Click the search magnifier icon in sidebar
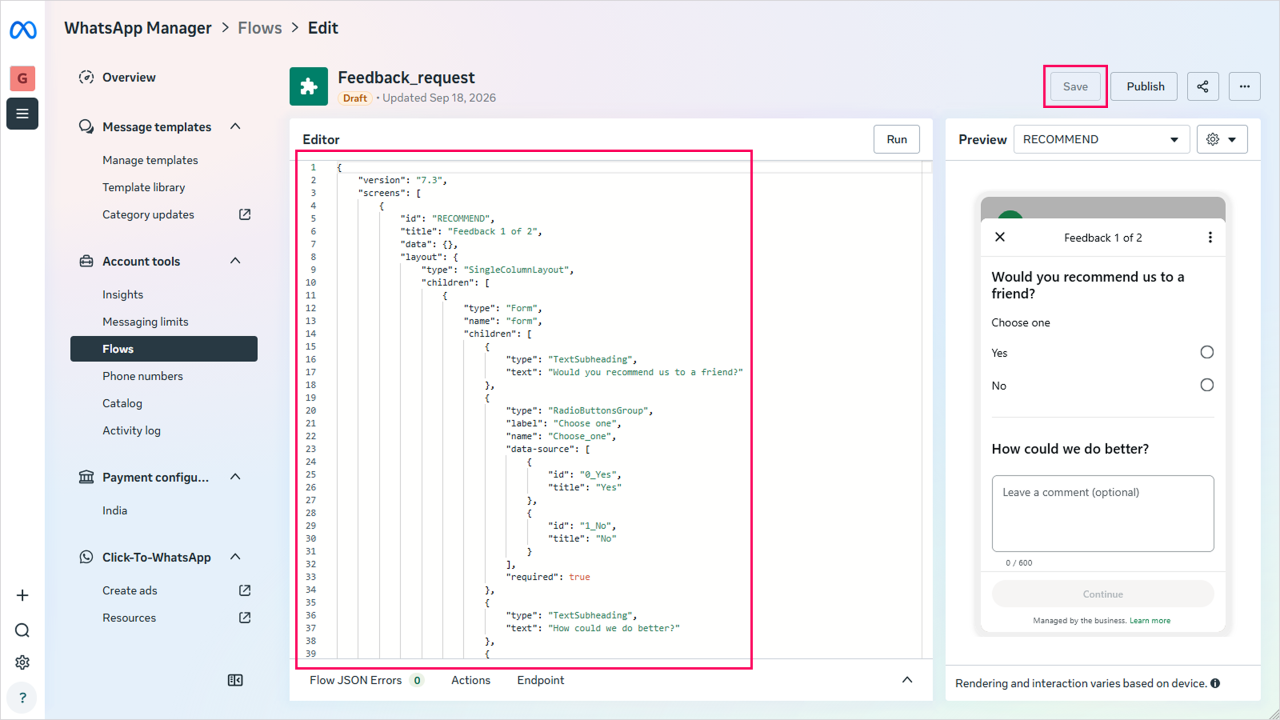Image resolution: width=1280 pixels, height=720 pixels. click(22, 630)
